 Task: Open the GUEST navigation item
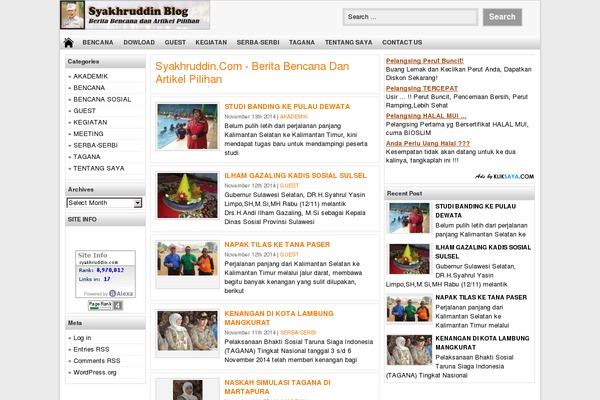coord(175,42)
